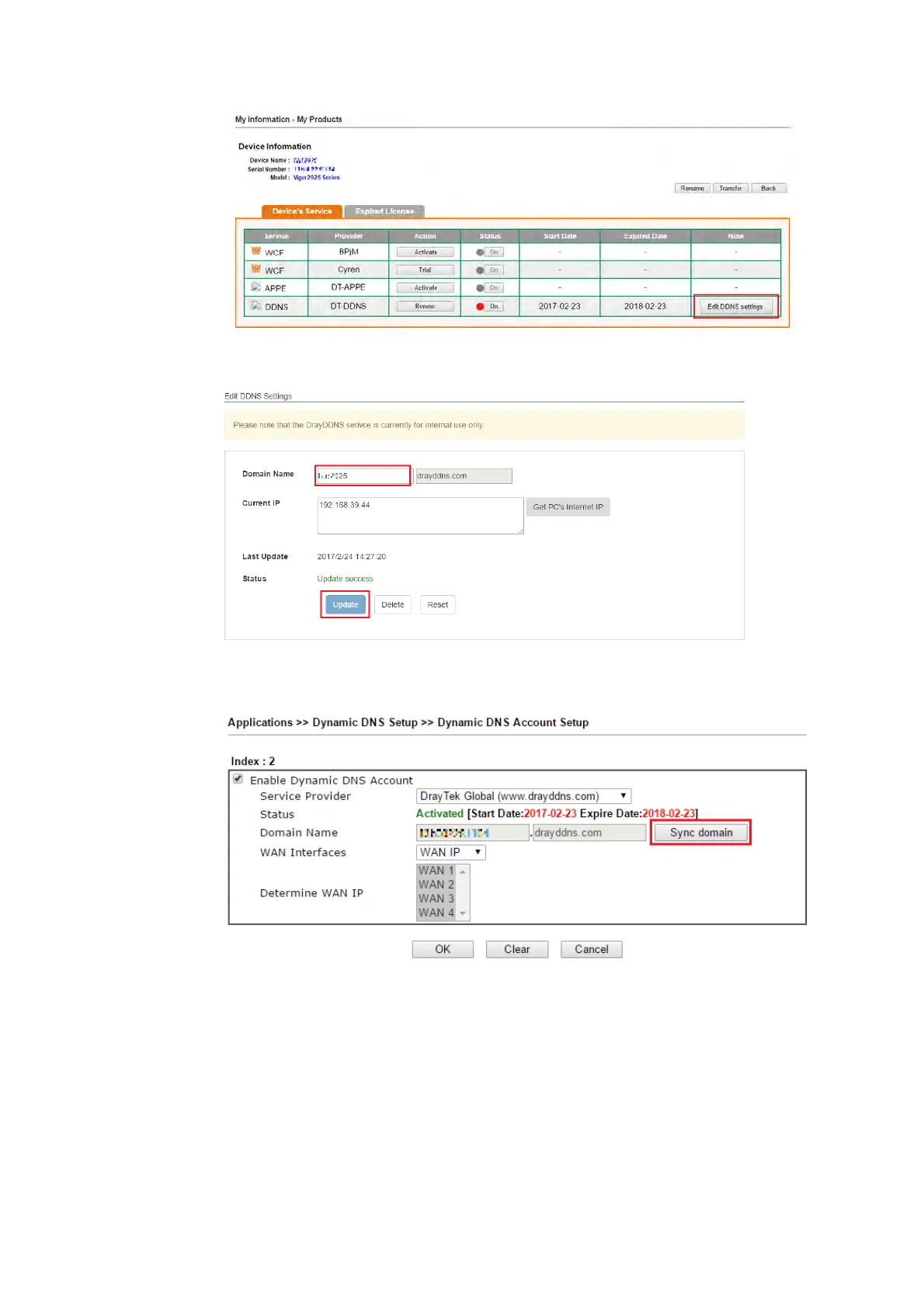Select WAN 3 in Determine WAN IP list
Image resolution: width=924 pixels, height=1308 pixels.
pyautogui.click(x=436, y=899)
